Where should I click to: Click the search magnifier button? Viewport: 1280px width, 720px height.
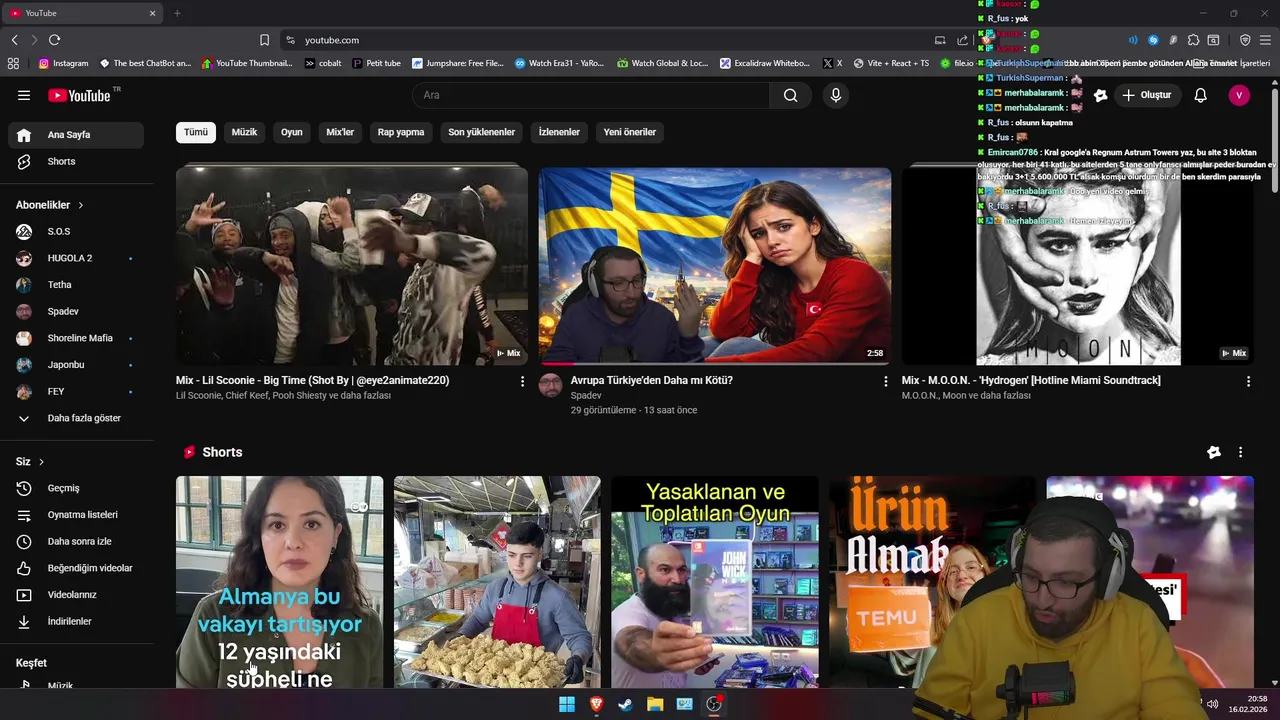[791, 95]
